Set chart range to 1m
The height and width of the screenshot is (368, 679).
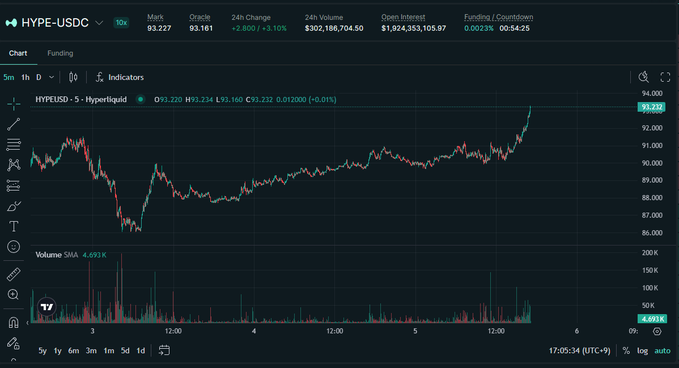(109, 351)
